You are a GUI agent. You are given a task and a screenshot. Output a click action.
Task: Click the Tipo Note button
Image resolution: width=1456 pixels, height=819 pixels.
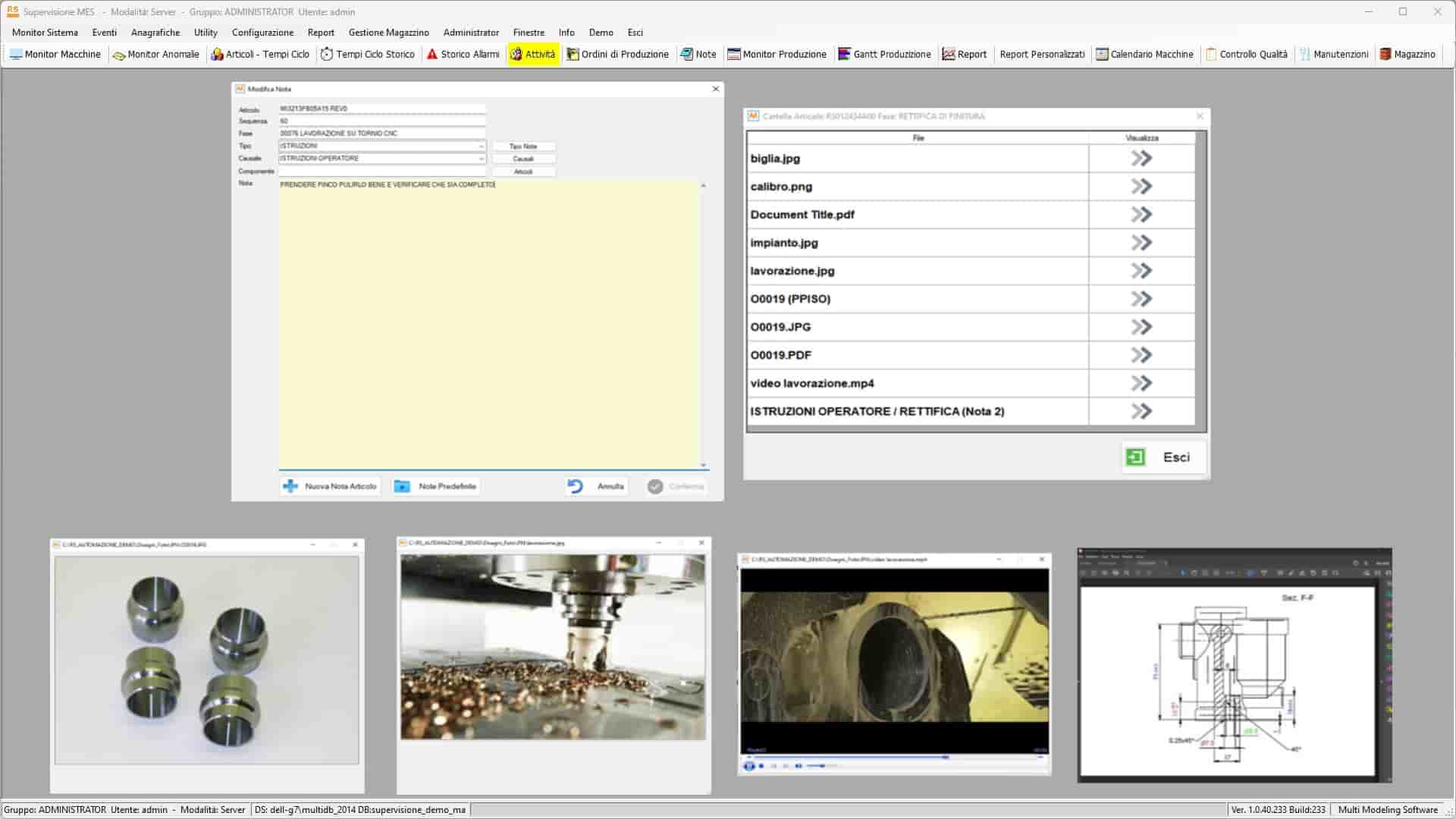(x=523, y=146)
